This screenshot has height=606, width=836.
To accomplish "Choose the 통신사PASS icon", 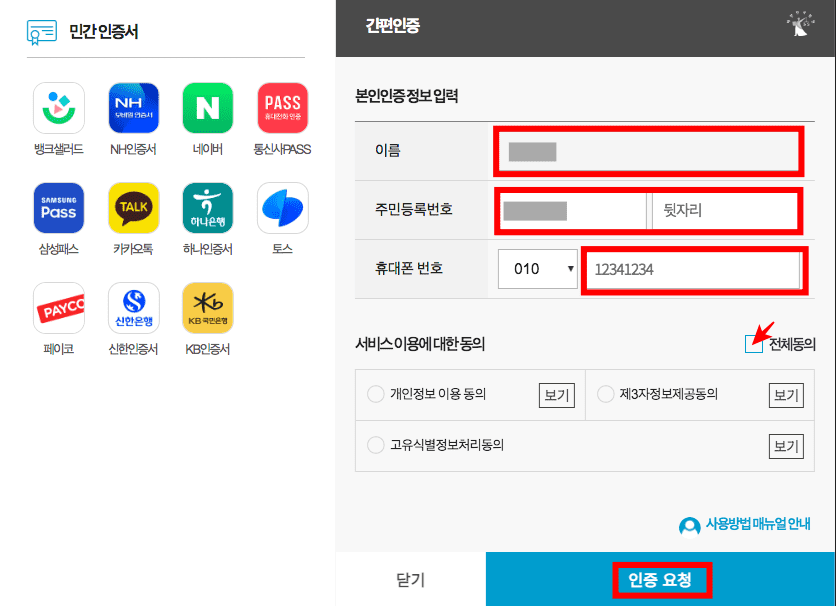I will [283, 108].
